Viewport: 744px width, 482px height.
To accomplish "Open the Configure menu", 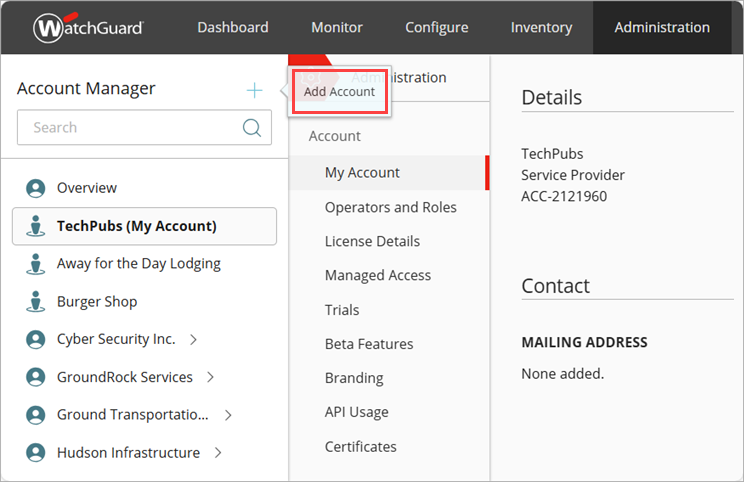I will coord(437,28).
